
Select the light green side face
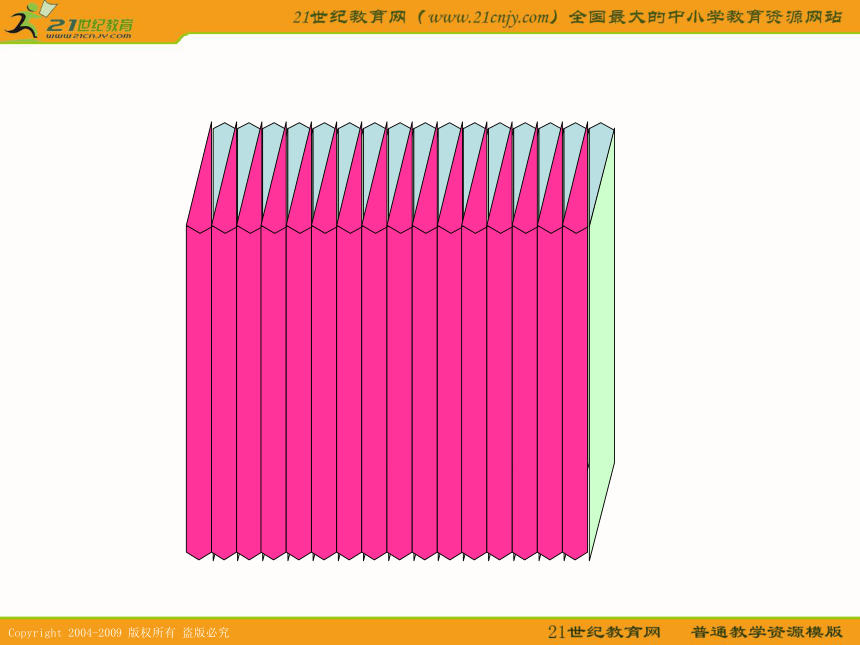(x=602, y=344)
